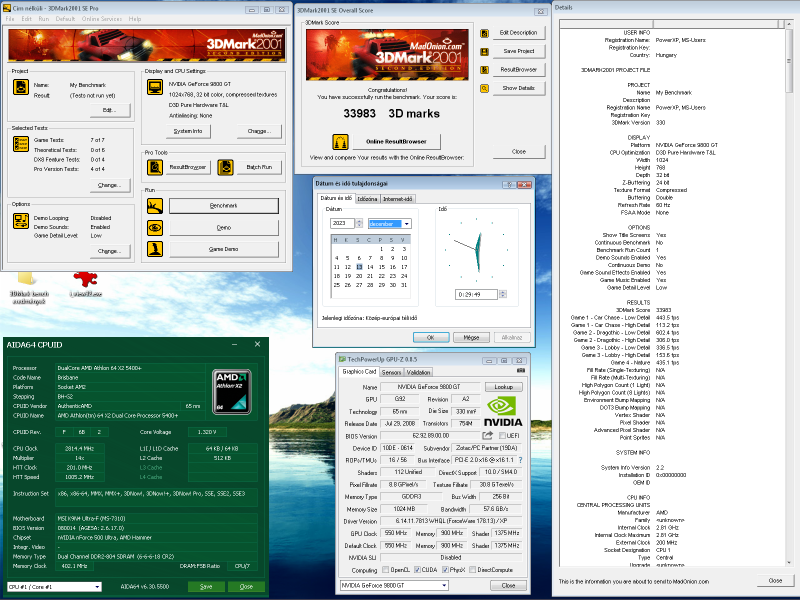Click the Lookup button in GPU-Z
Image resolution: width=800 pixels, height=600 pixels.
504,387
